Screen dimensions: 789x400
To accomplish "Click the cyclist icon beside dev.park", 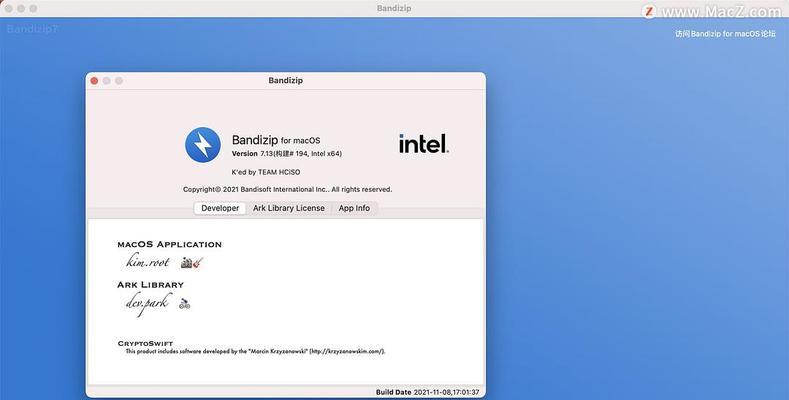I will point(185,303).
